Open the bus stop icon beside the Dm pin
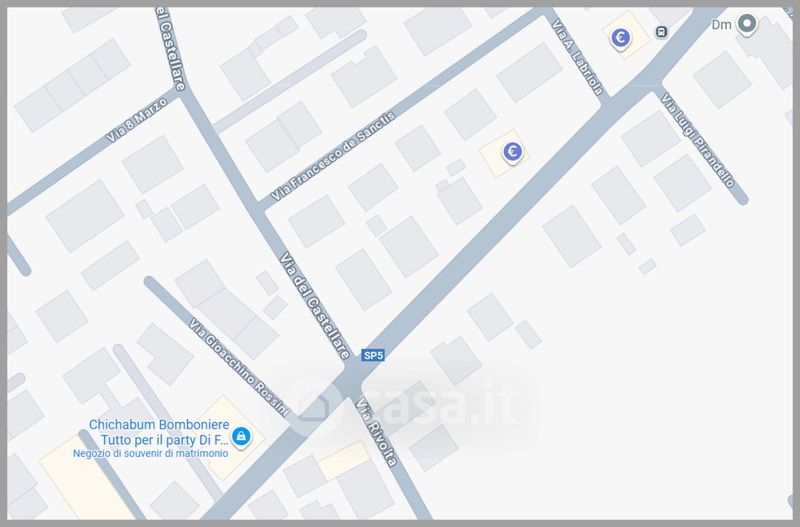Screen dimensions: 800x527 coord(661,32)
